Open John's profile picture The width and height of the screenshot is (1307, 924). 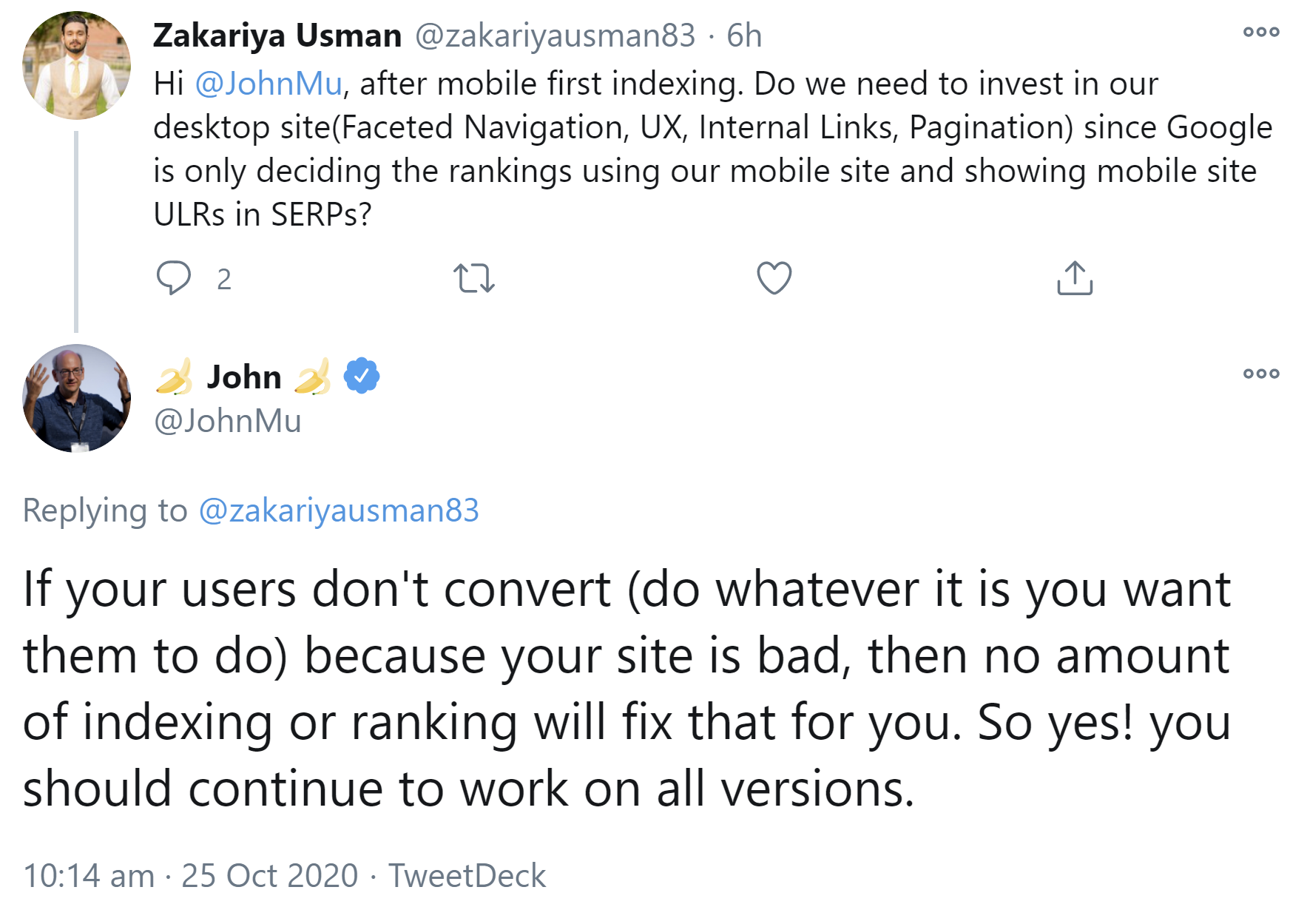tap(76, 398)
